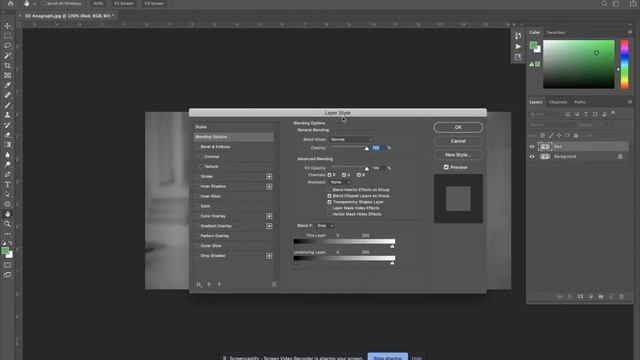Open the Blend If dropdown
Viewport: 640px width, 360px height.
pos(325,226)
